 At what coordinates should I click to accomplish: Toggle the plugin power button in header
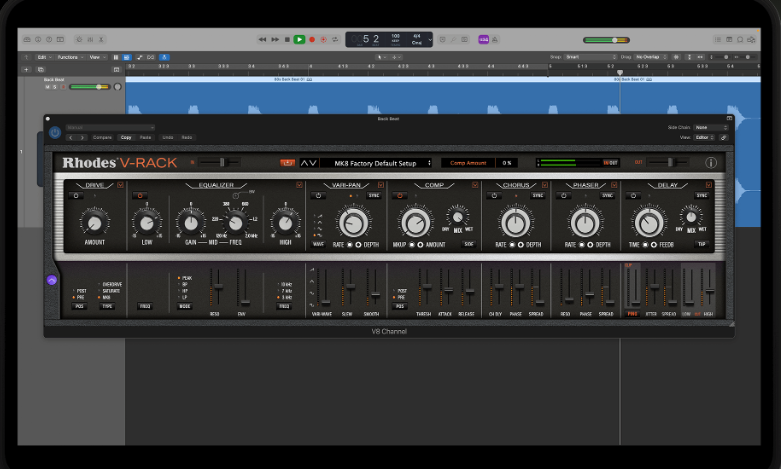coord(55,132)
